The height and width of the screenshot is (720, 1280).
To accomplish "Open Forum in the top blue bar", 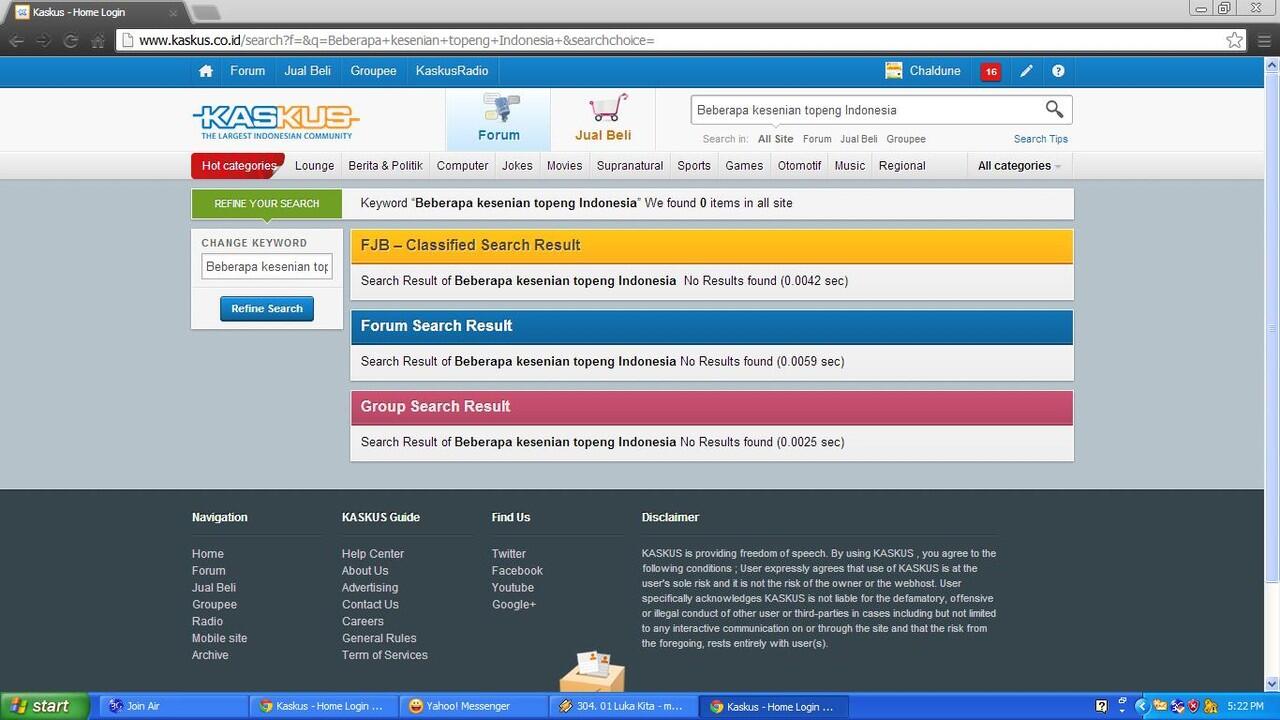I will pos(247,71).
